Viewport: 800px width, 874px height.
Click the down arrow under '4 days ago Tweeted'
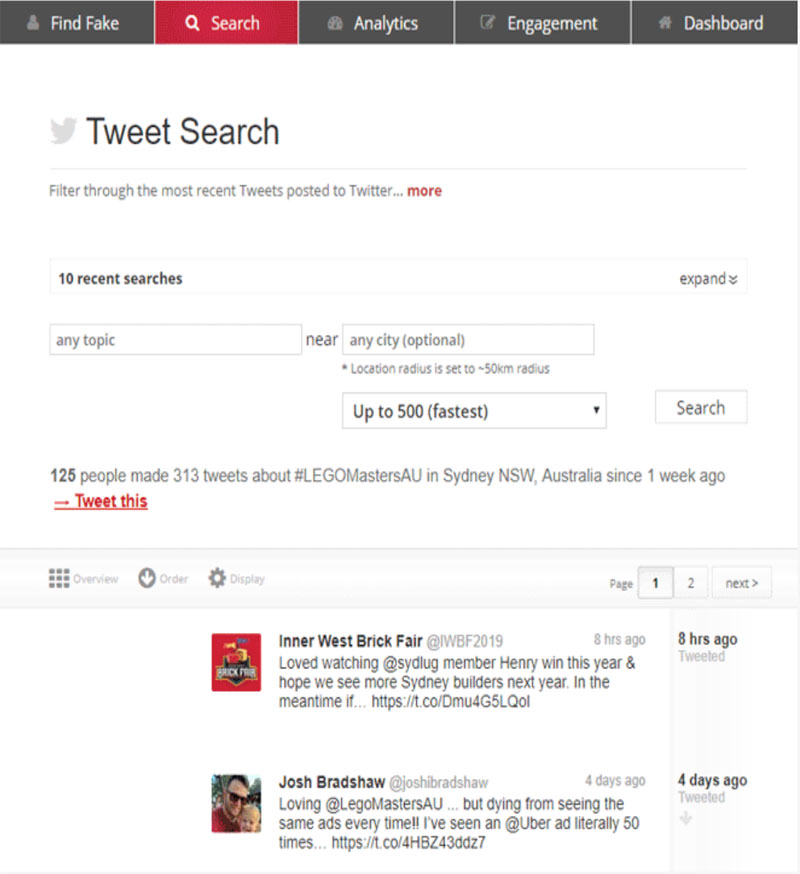pos(686,818)
